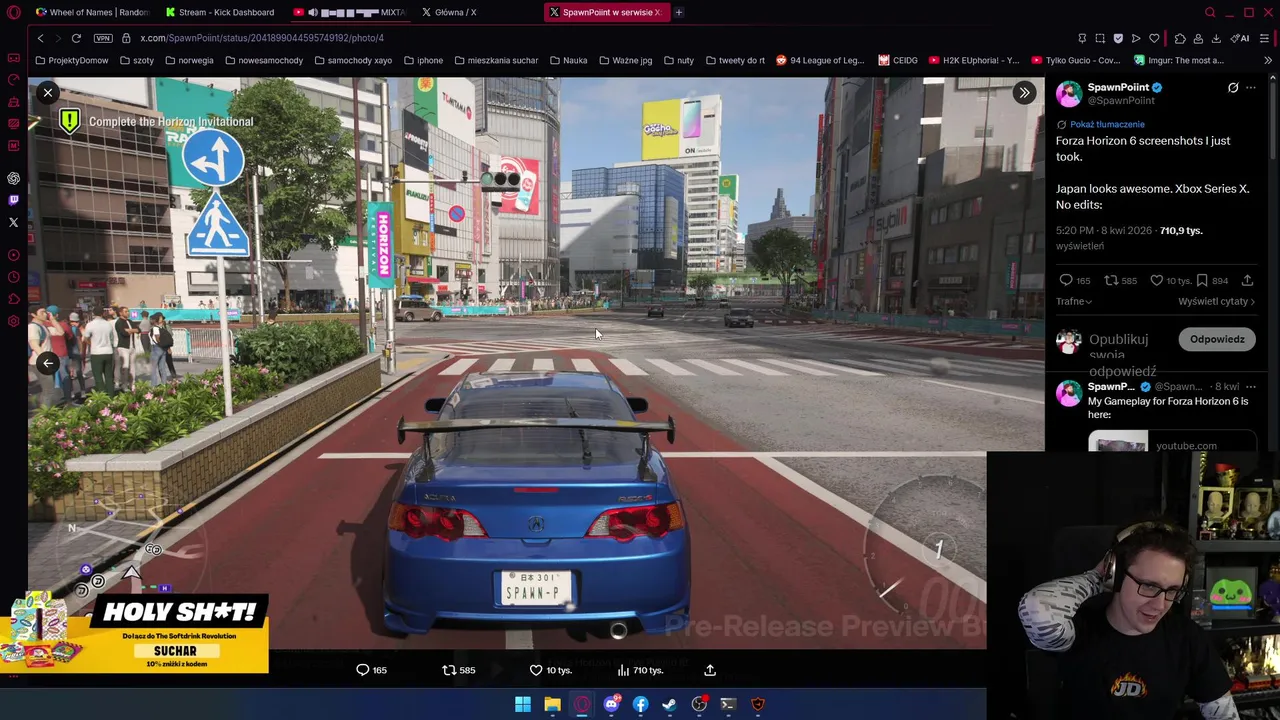Open samochody xayo bookmarks folder
1280x720 pixels.
(352, 60)
